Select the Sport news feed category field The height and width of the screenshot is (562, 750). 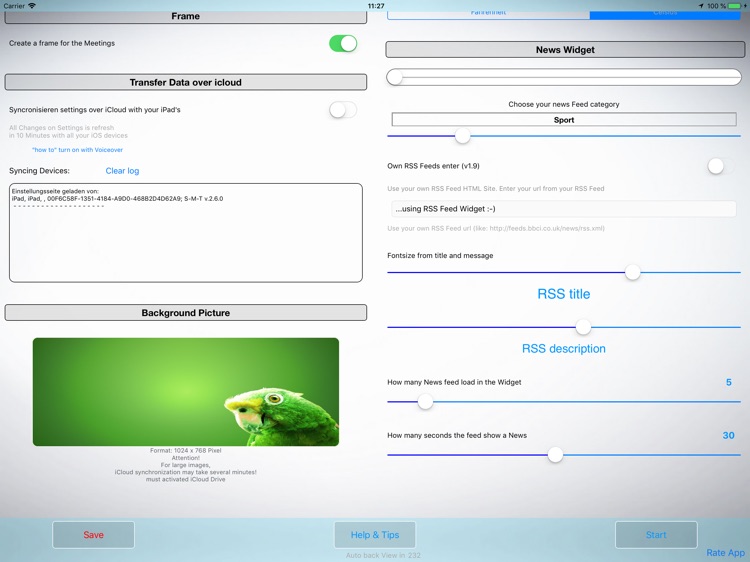(x=564, y=120)
